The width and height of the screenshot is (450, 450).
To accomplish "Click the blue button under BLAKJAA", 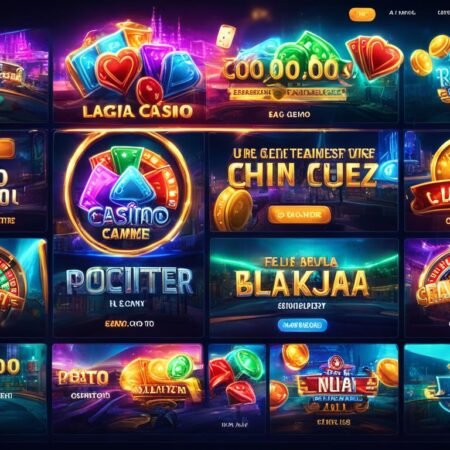I will coord(302,325).
